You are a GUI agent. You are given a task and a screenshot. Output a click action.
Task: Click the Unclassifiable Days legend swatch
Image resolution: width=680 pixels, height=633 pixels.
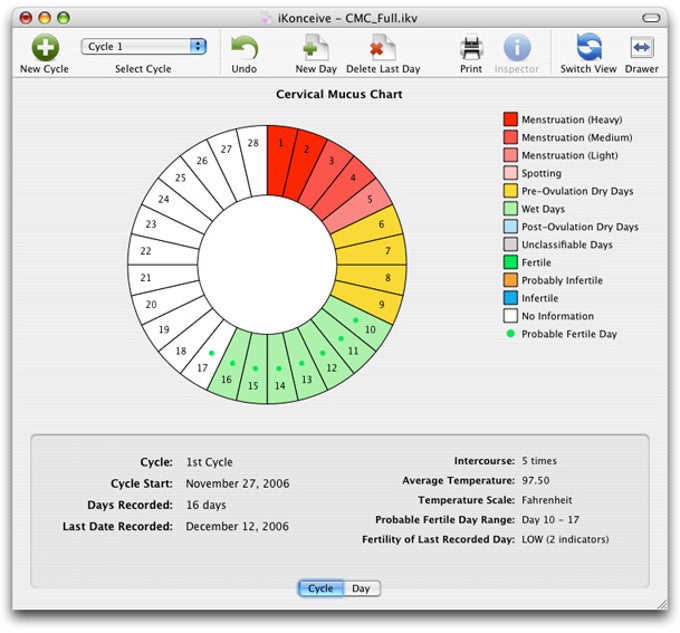(510, 244)
